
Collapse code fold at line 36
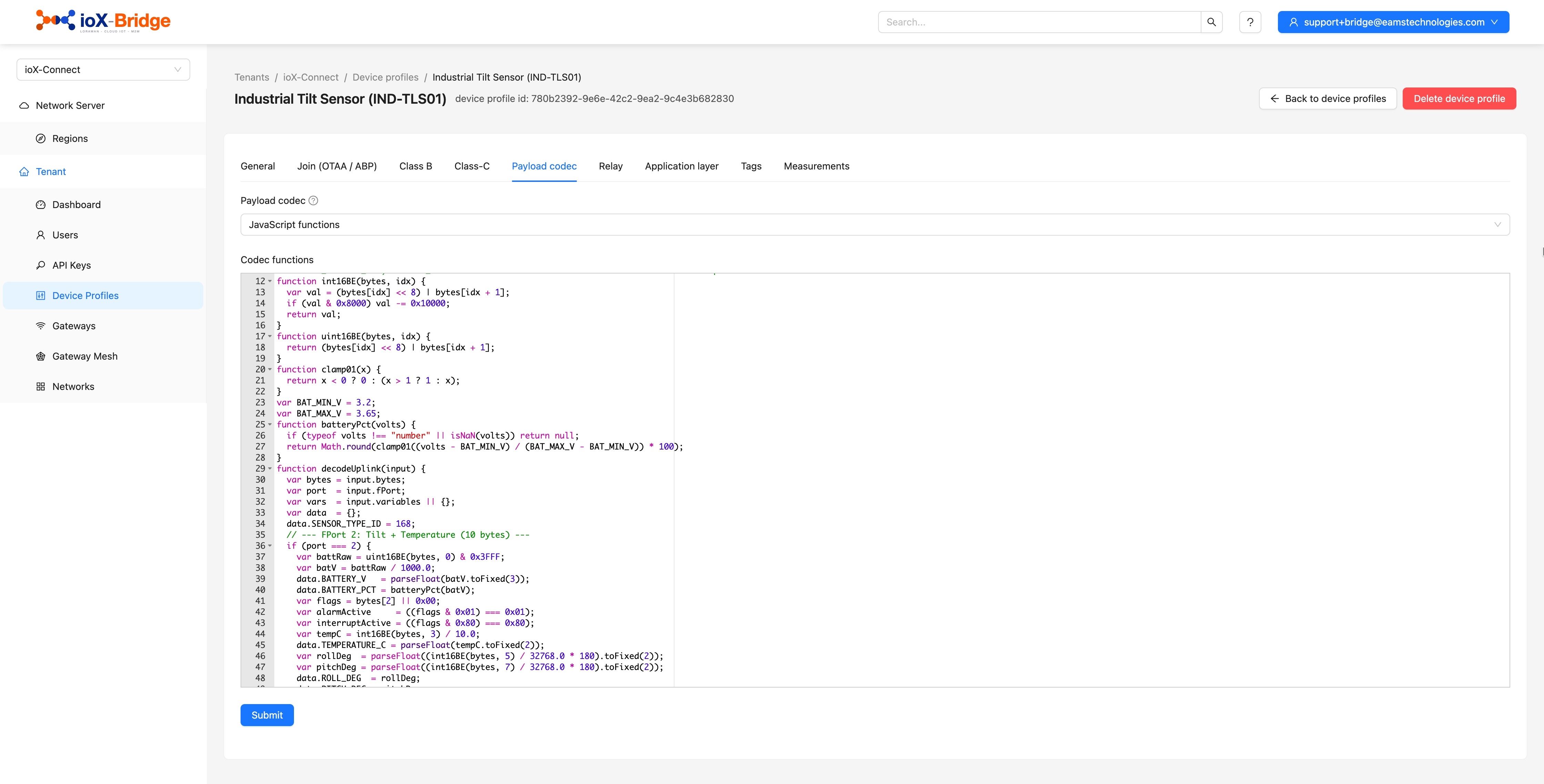tap(270, 546)
